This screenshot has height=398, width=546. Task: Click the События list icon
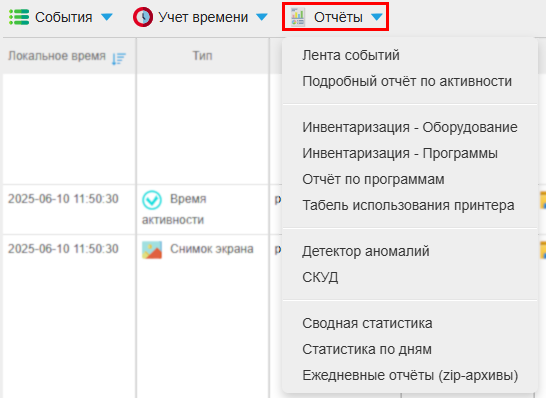(19, 17)
